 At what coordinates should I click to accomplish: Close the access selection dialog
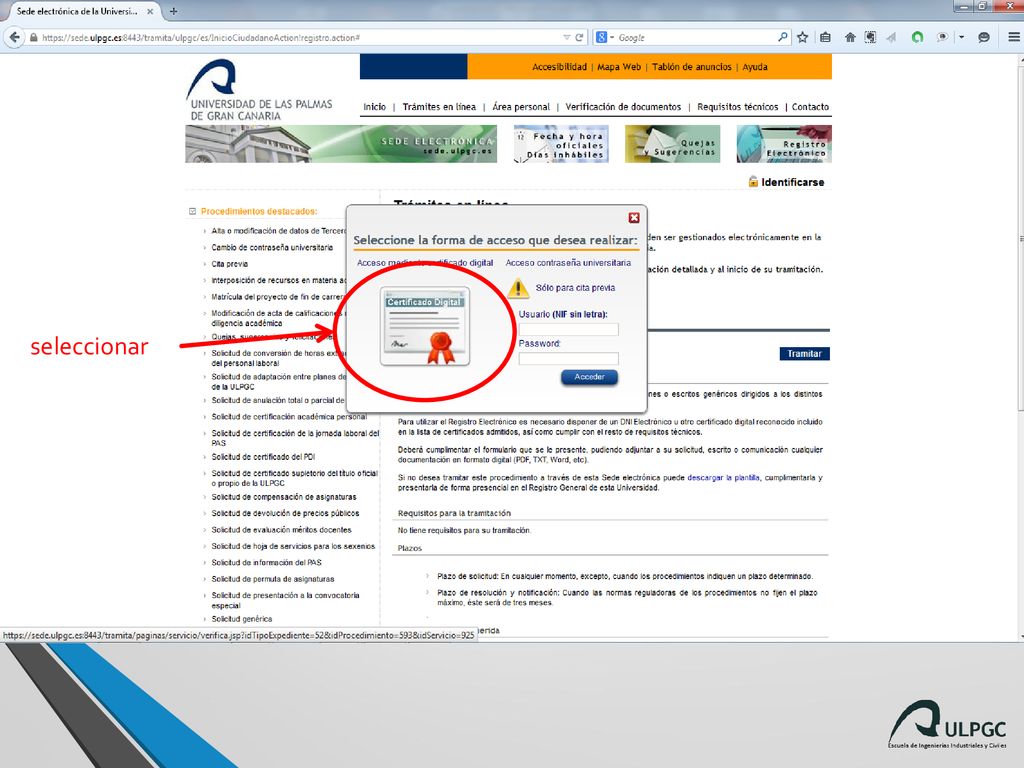click(633, 217)
